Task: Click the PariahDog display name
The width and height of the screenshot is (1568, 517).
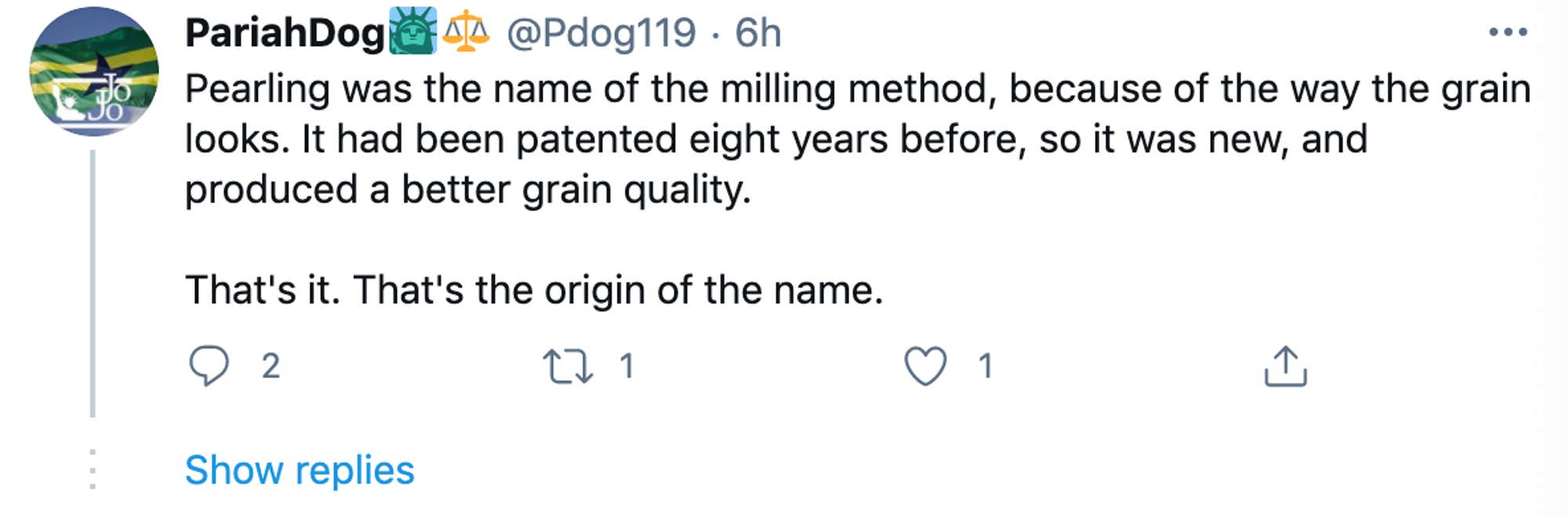Action: 285,33
